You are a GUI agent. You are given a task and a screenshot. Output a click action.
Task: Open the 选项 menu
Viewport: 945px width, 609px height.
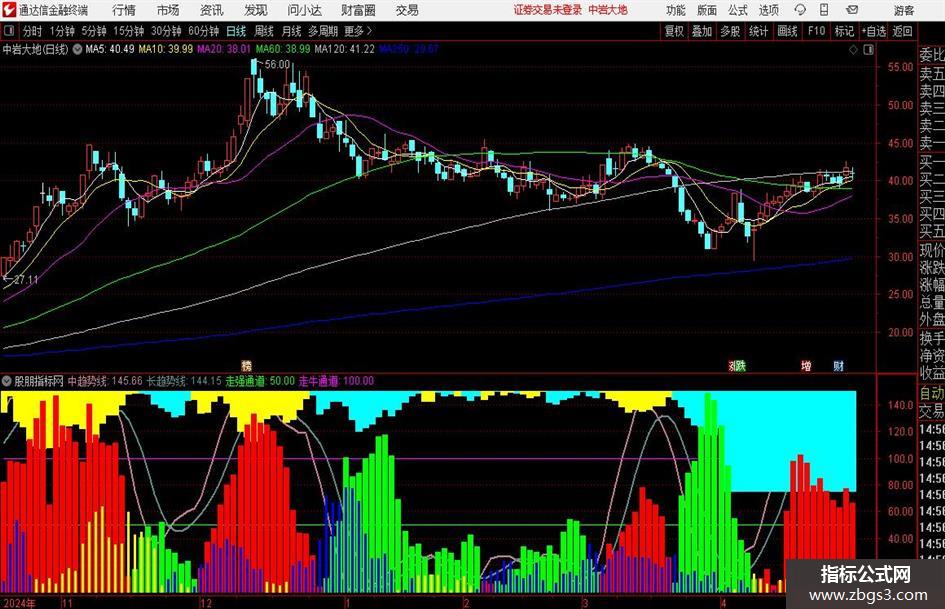point(768,10)
